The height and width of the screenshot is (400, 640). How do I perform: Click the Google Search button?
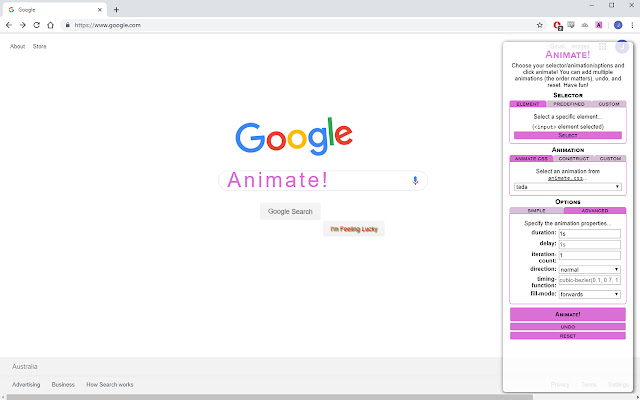(290, 211)
